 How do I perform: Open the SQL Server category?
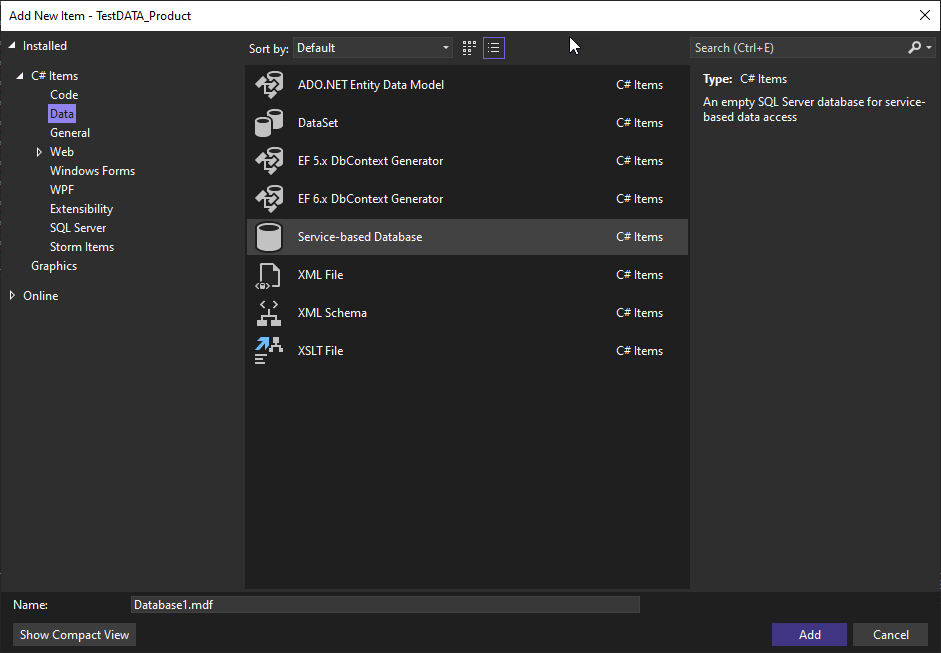78,228
